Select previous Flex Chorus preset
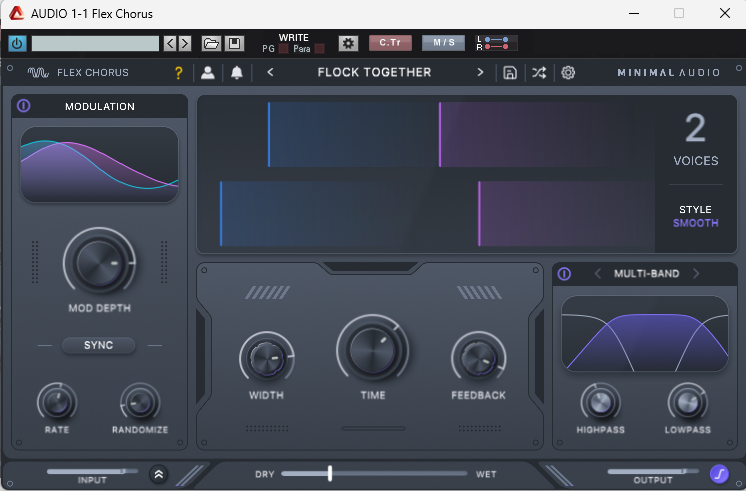 point(270,72)
